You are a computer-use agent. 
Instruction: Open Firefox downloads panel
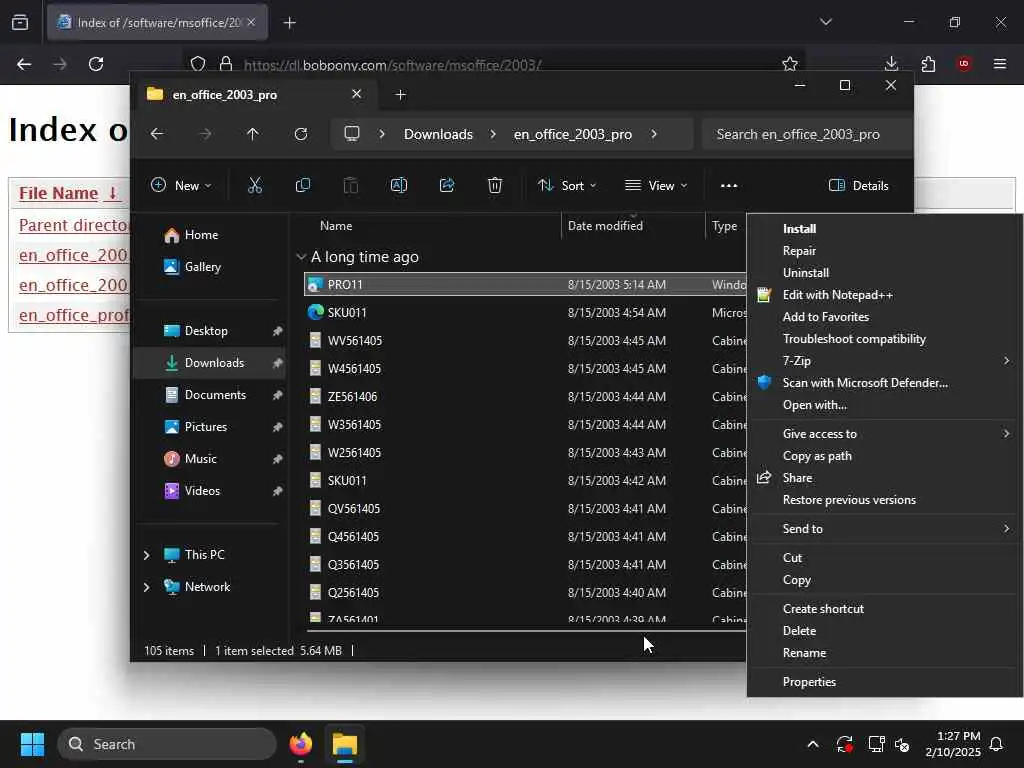(891, 63)
